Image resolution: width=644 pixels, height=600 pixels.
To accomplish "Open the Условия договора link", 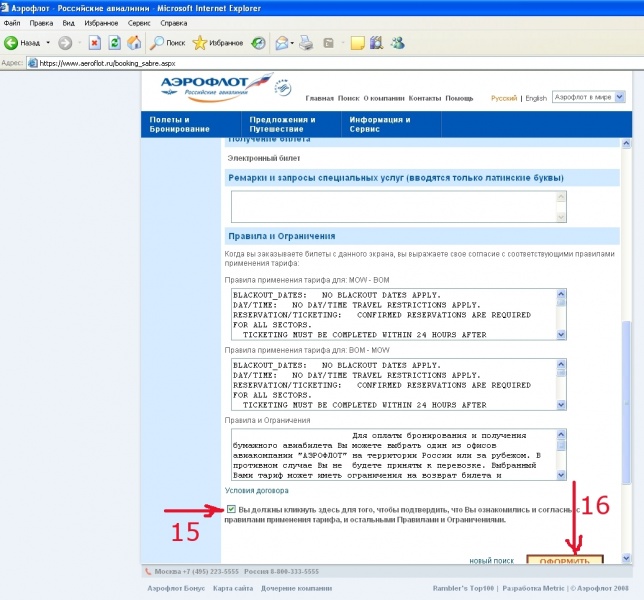I will click(x=256, y=490).
